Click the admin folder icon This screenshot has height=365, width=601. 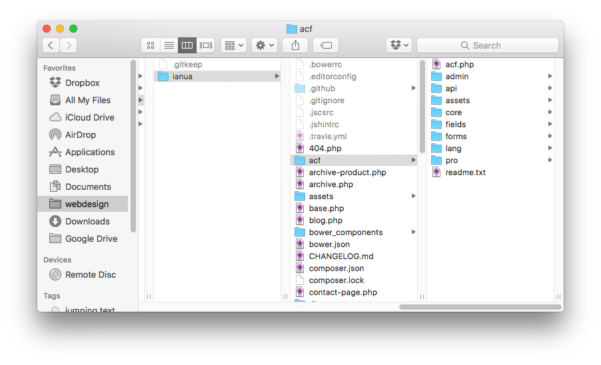436,76
